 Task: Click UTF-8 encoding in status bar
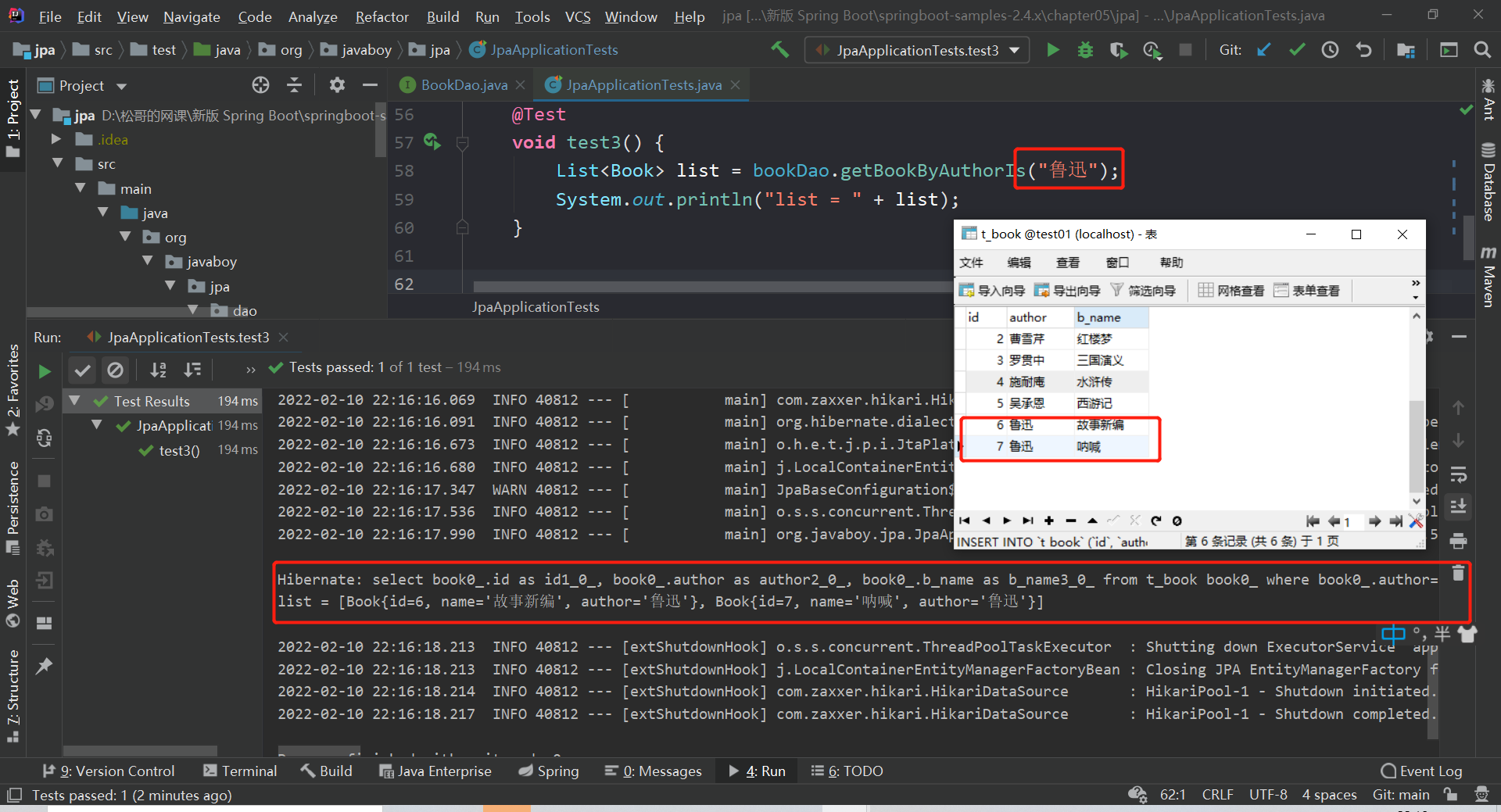coord(1268,795)
